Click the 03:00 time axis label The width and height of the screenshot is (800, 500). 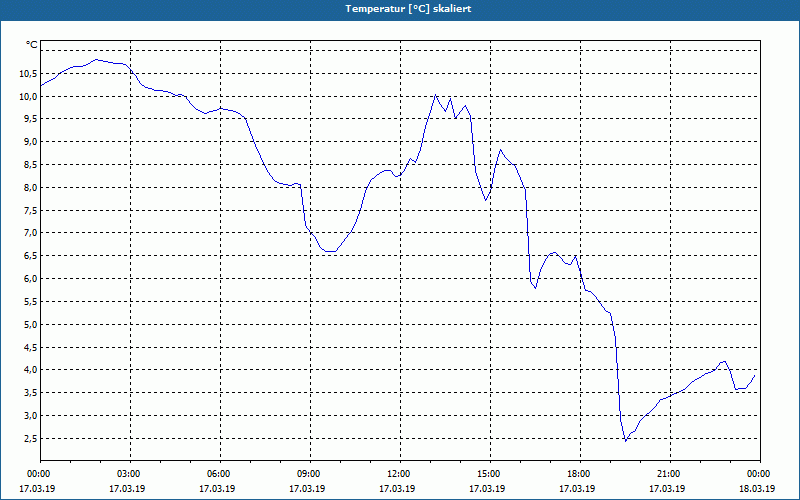pos(130,474)
